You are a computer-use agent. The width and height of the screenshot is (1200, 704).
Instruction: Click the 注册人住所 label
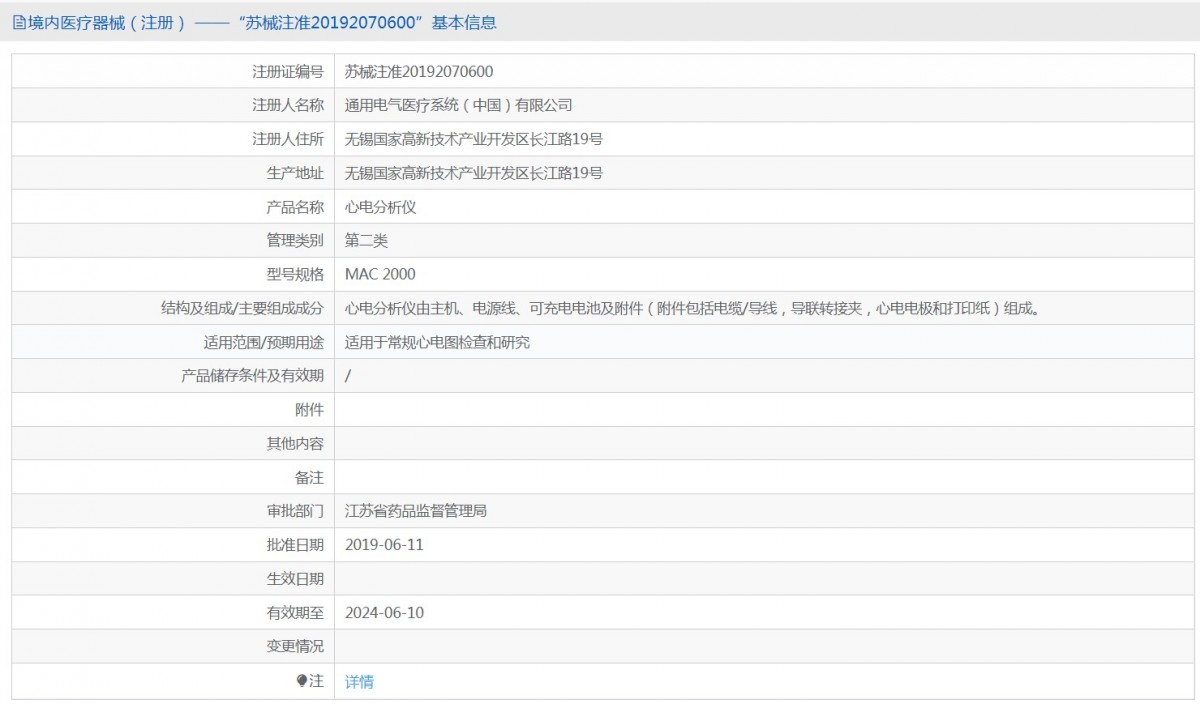(288, 139)
